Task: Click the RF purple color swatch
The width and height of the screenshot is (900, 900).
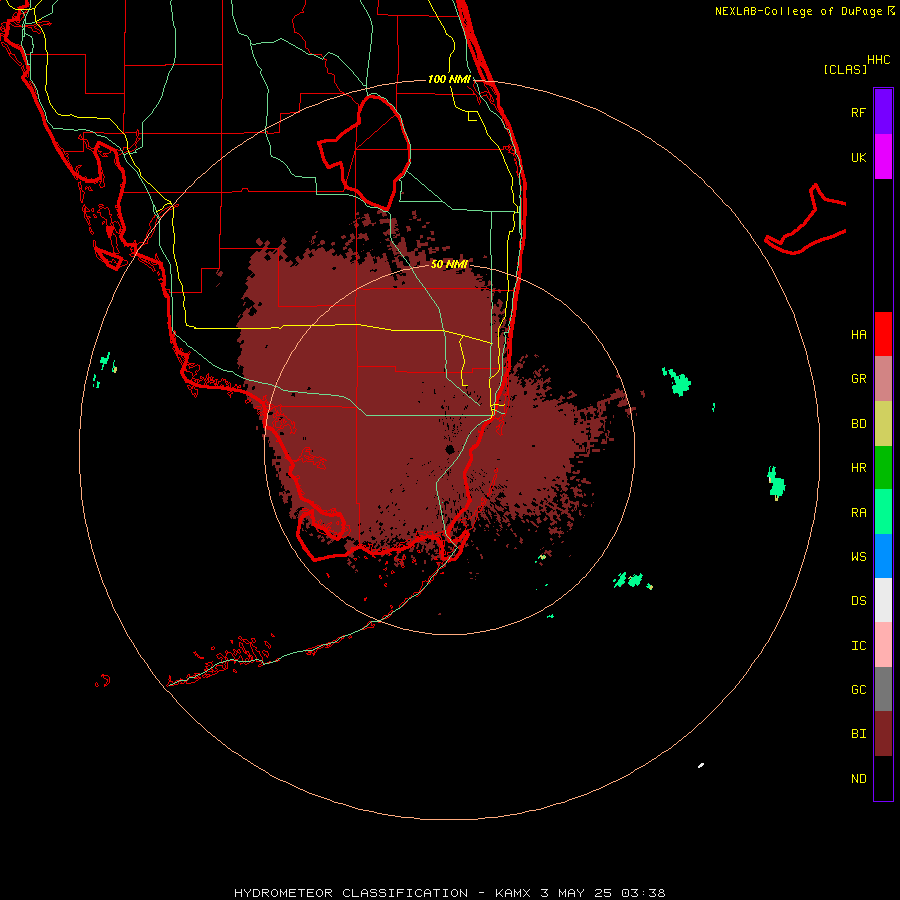Action: coord(883,112)
